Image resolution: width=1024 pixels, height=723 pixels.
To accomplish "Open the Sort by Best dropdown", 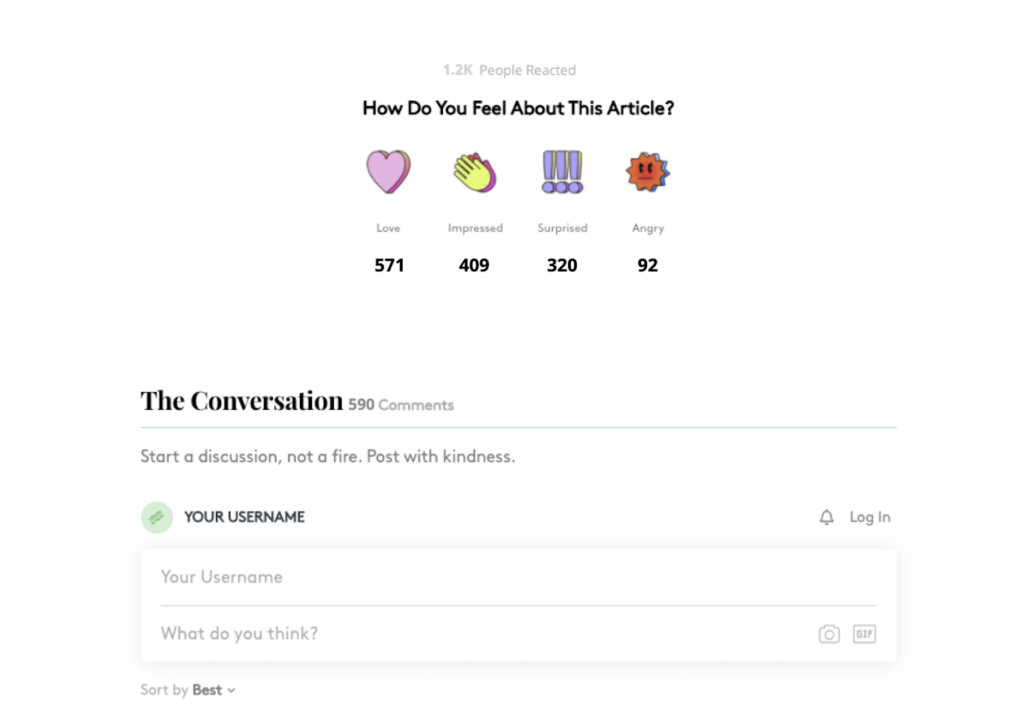I will 188,690.
